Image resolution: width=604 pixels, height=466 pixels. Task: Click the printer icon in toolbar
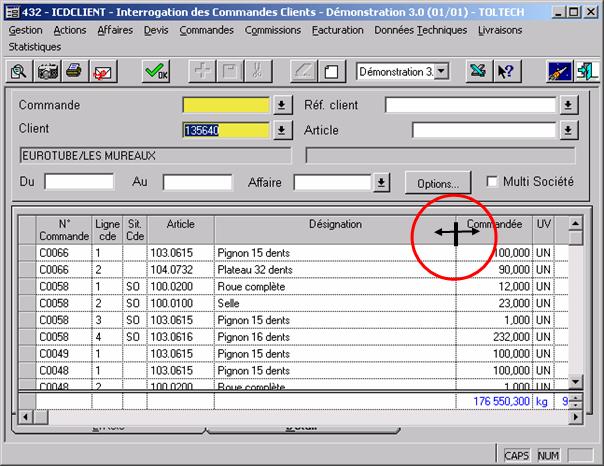pos(74,71)
